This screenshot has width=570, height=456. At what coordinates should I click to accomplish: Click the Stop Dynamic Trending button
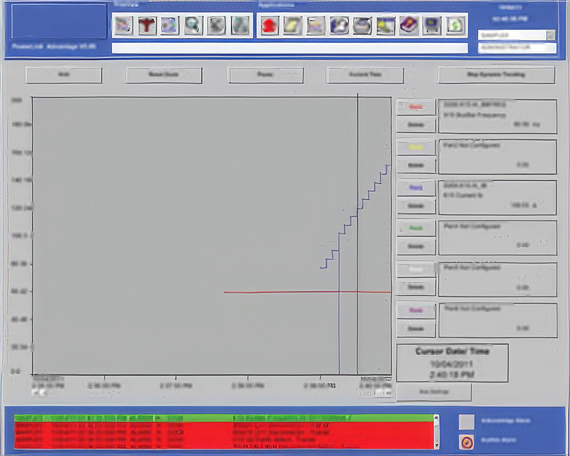[x=496, y=75]
